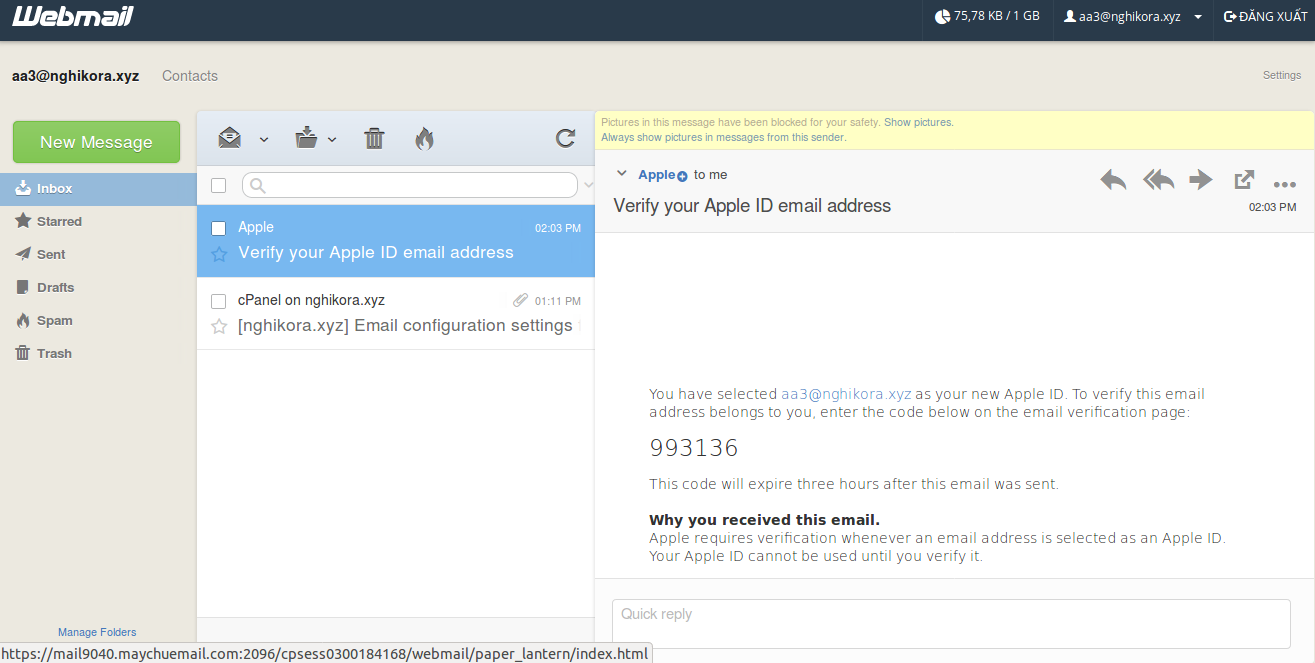Open Settings at top right
This screenshot has width=1315, height=663.
1282,75
